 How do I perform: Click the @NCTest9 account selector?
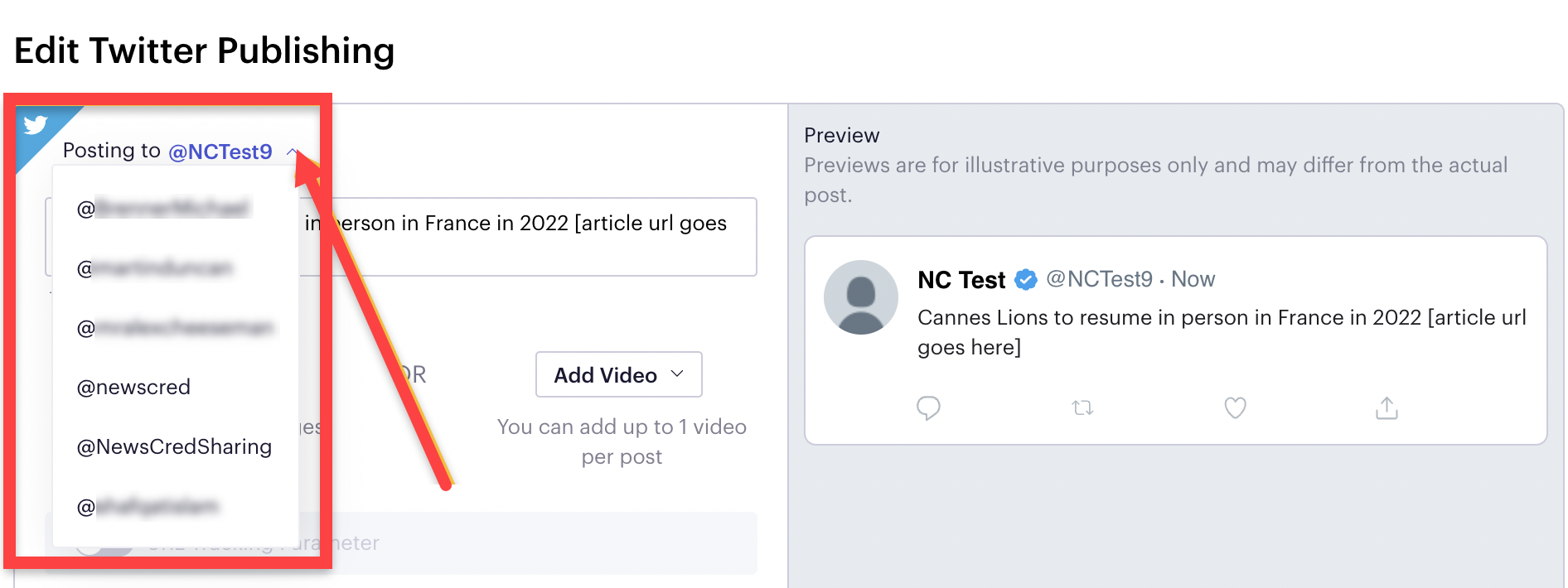(x=220, y=152)
